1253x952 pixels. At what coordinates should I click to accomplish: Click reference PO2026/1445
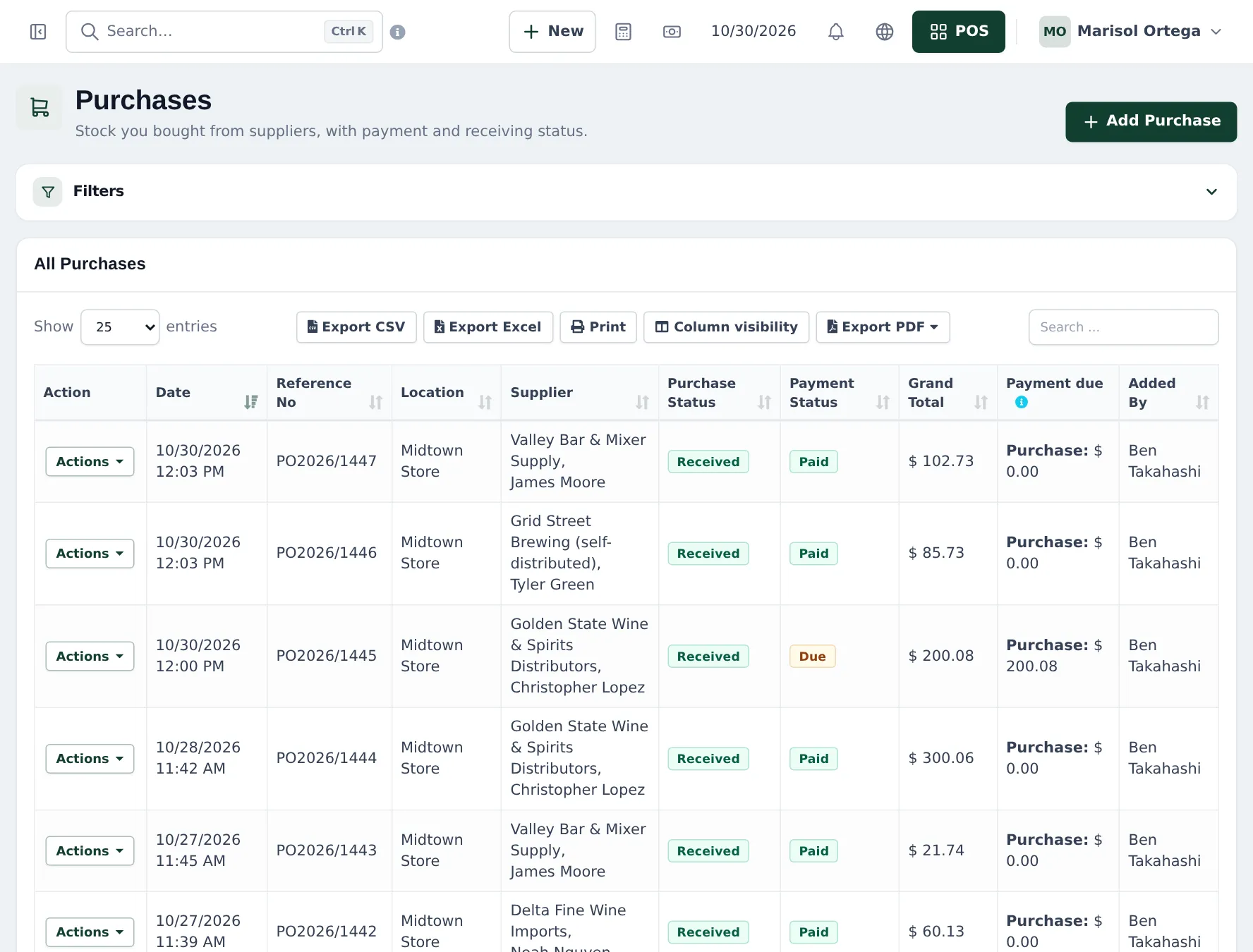[327, 656]
